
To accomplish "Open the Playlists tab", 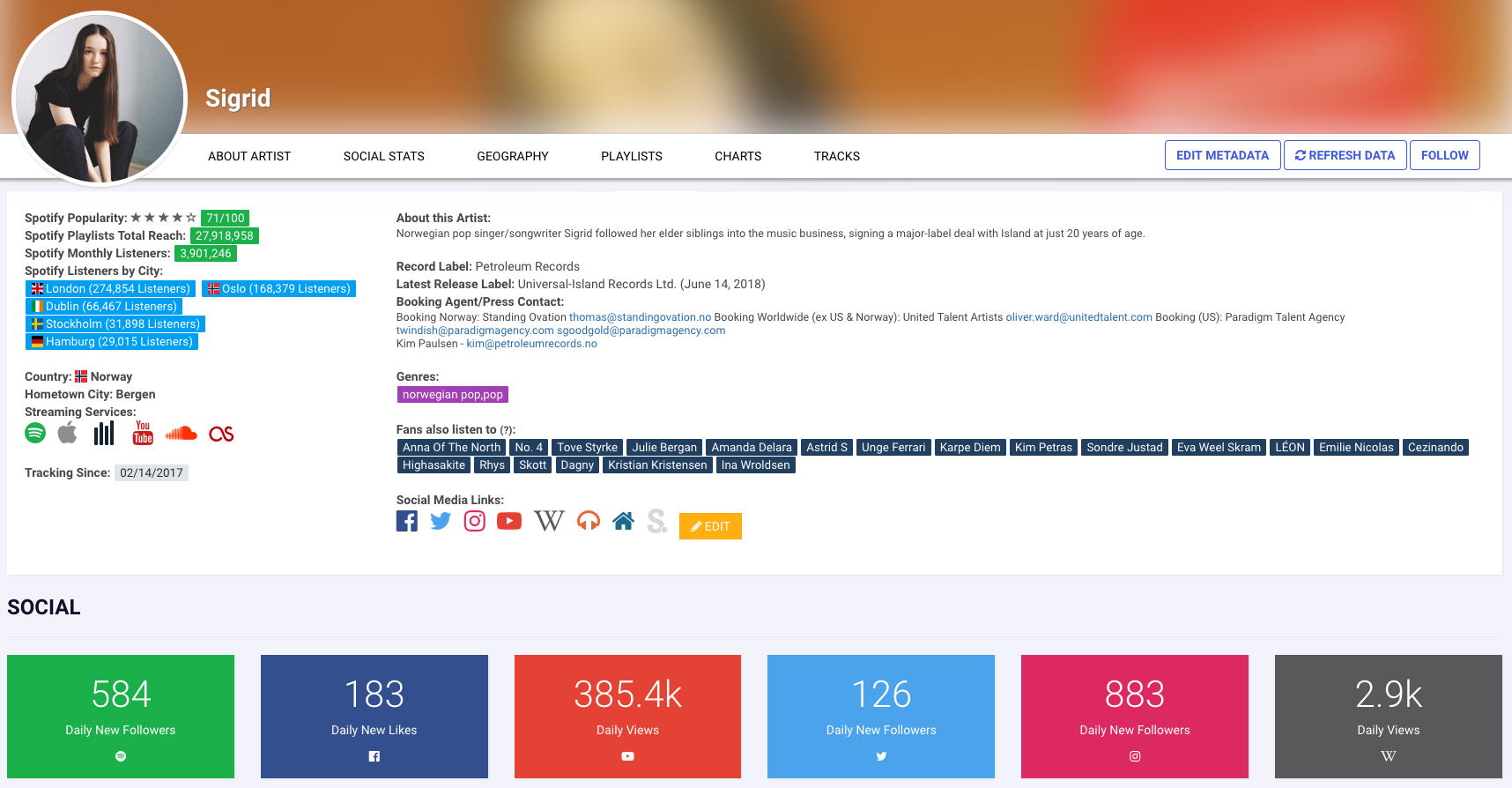I will pos(632,156).
